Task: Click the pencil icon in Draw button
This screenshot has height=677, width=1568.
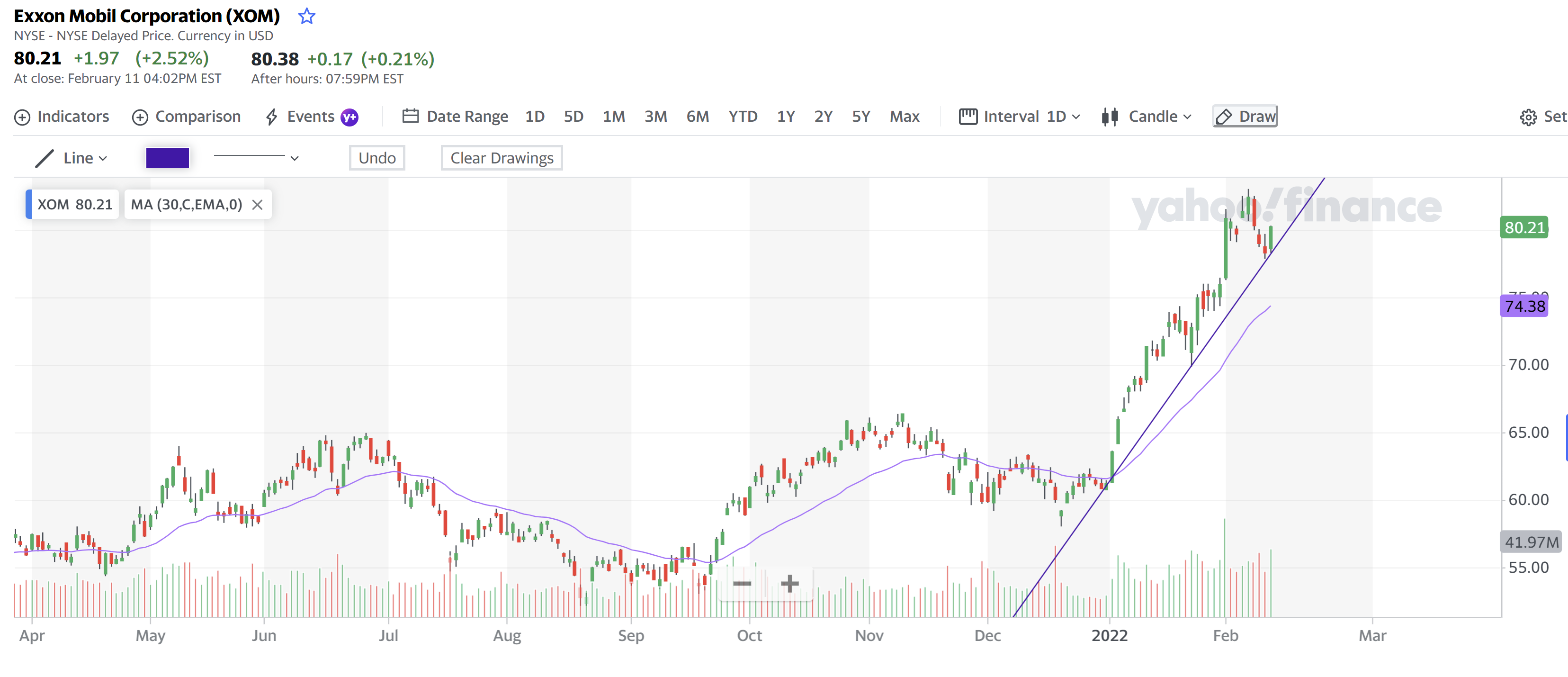Action: pyautogui.click(x=1224, y=117)
